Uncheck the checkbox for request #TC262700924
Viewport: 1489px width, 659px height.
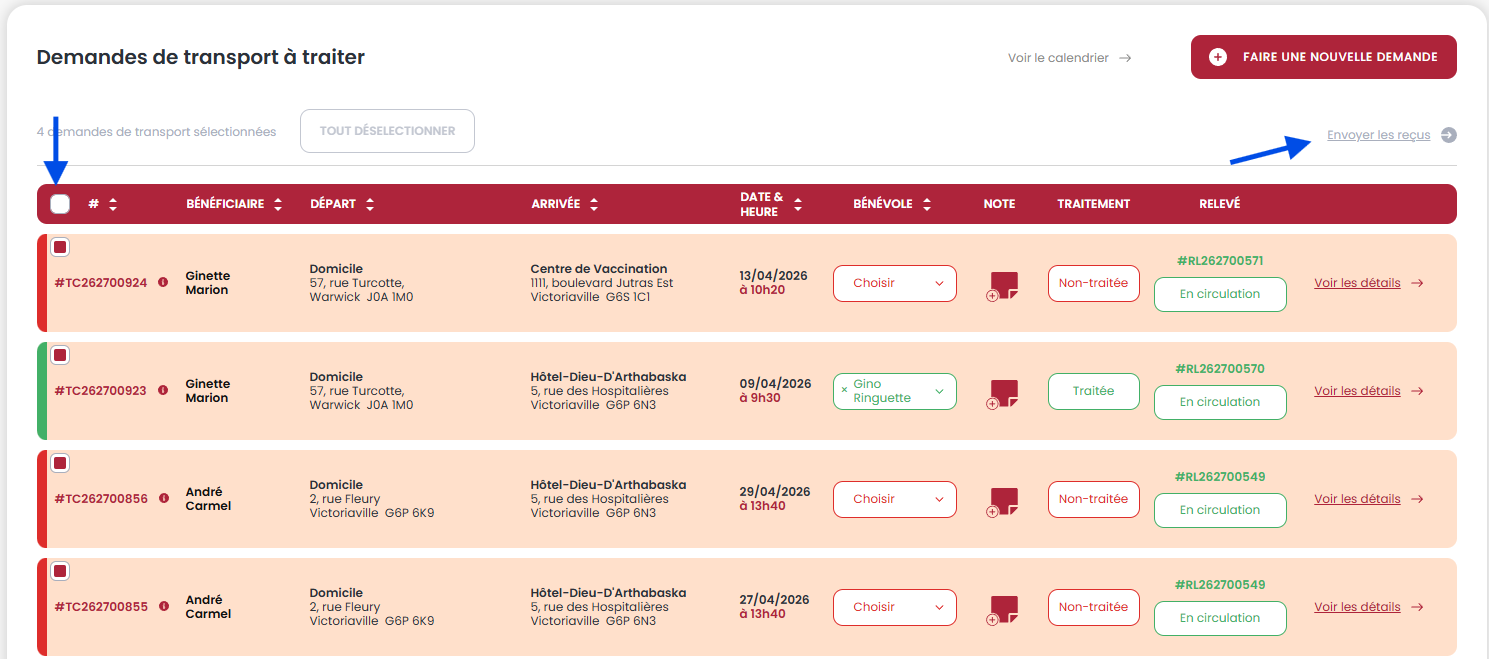60,247
